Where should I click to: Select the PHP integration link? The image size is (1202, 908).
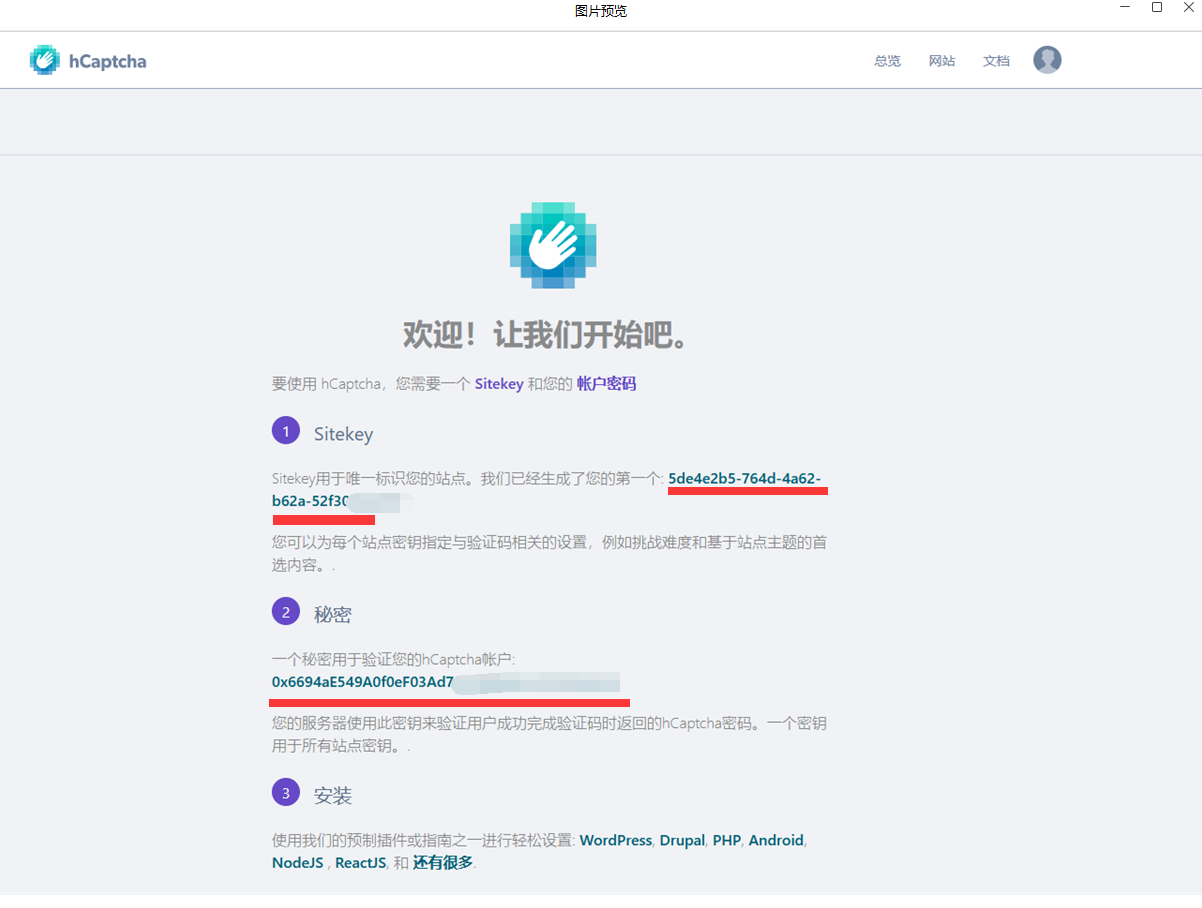[x=727, y=840]
